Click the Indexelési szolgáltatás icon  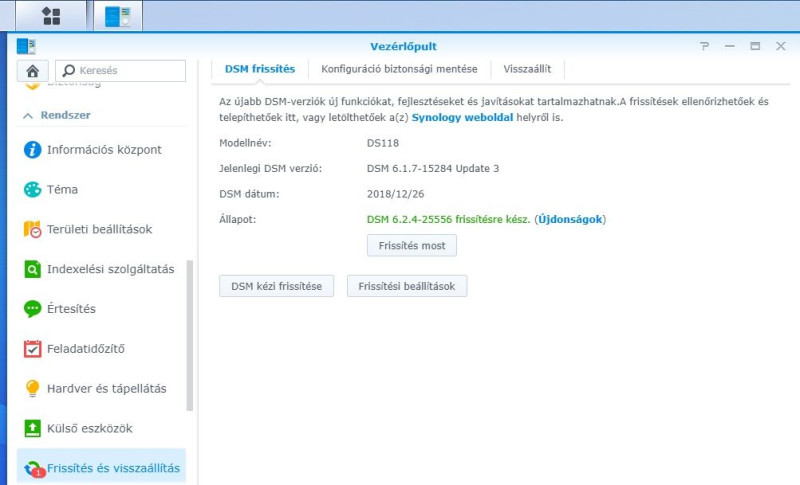point(32,269)
